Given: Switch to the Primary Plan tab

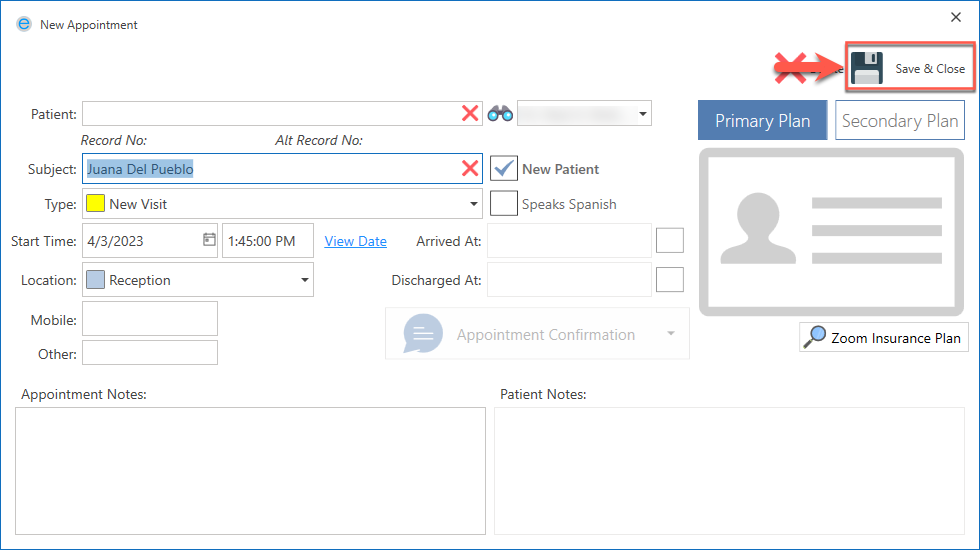Looking at the screenshot, I should pos(762,120).
